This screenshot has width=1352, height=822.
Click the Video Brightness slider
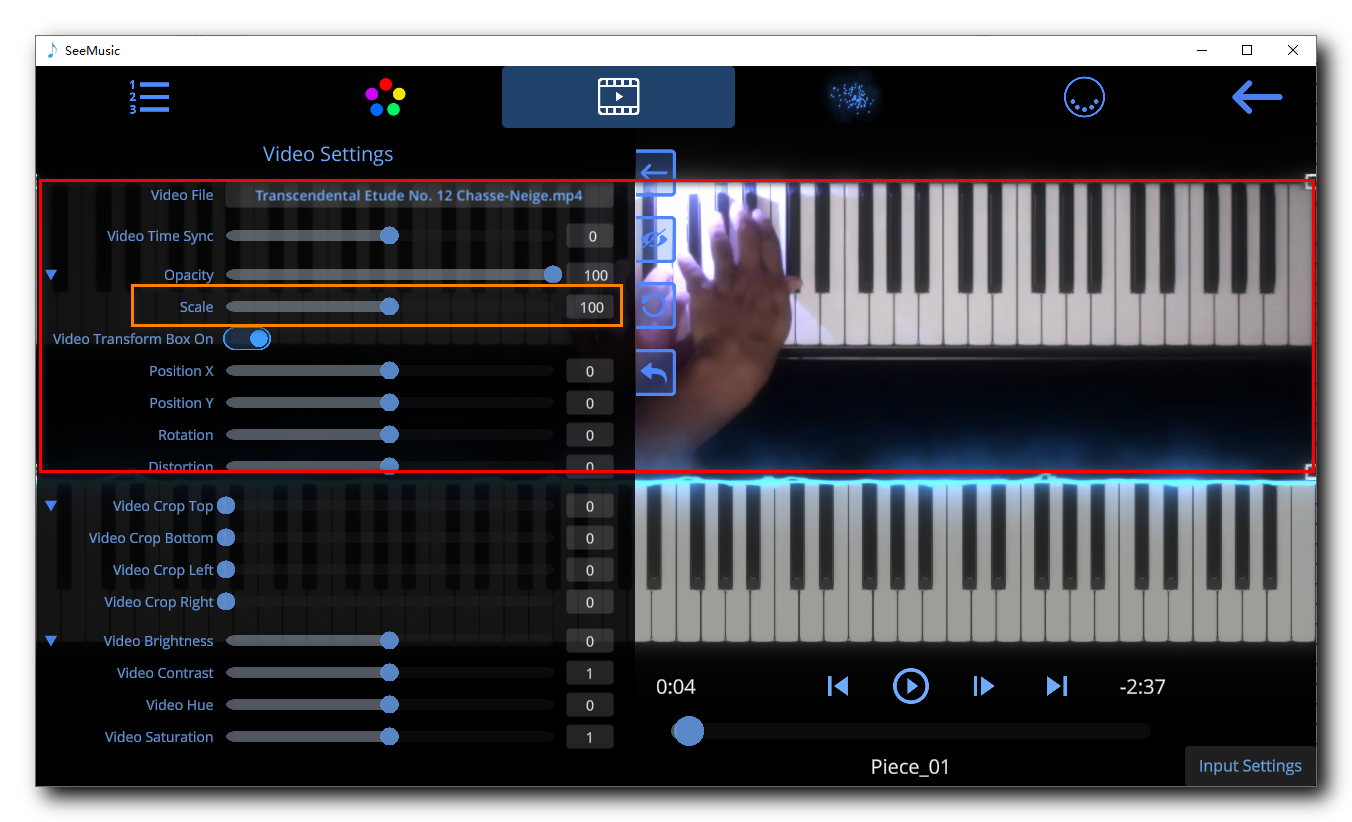point(390,641)
